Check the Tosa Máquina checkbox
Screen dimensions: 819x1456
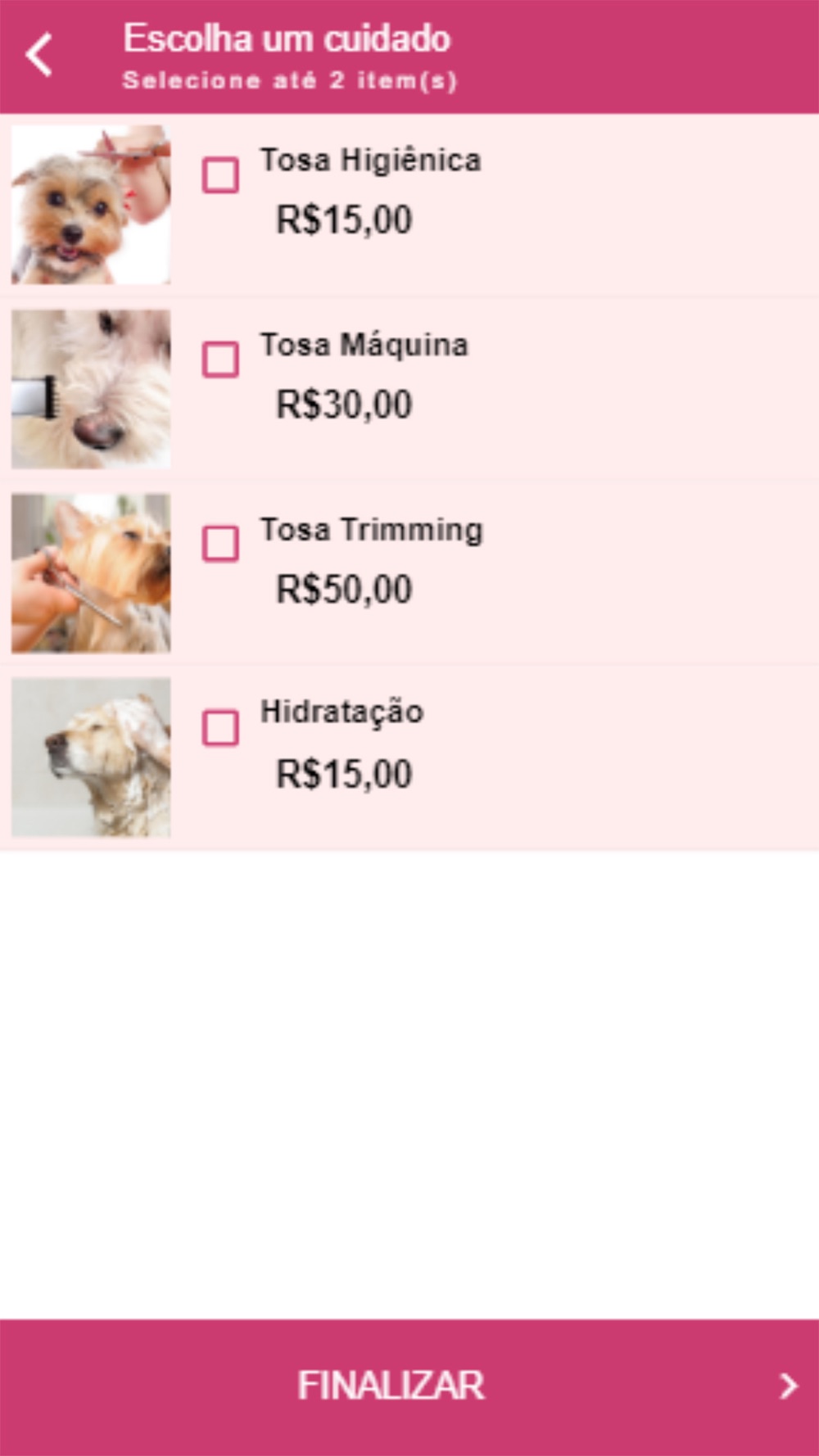click(220, 359)
